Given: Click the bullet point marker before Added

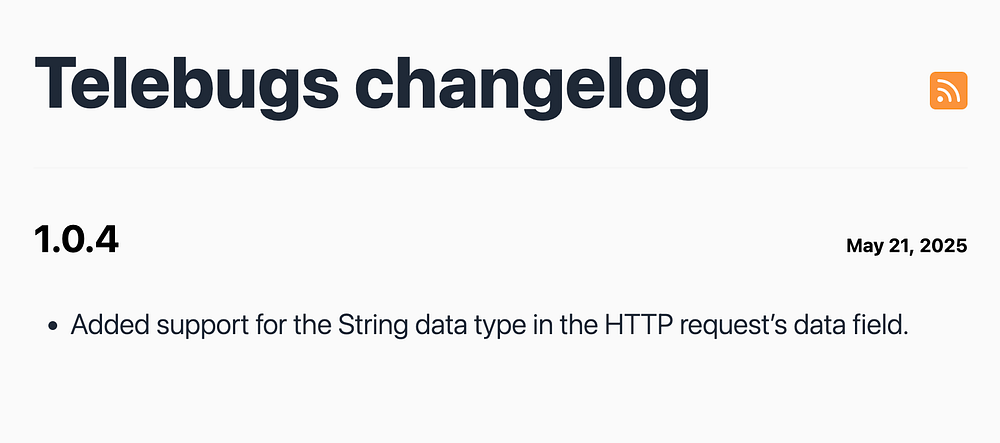Looking at the screenshot, I should (52, 327).
